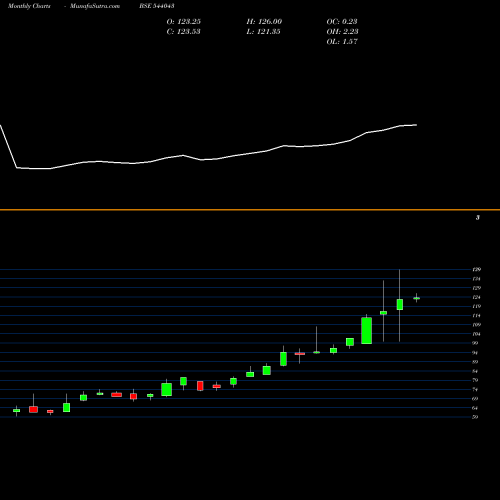Click the "134" price axis label
Viewport: 500px width, 500px height.
476,279
